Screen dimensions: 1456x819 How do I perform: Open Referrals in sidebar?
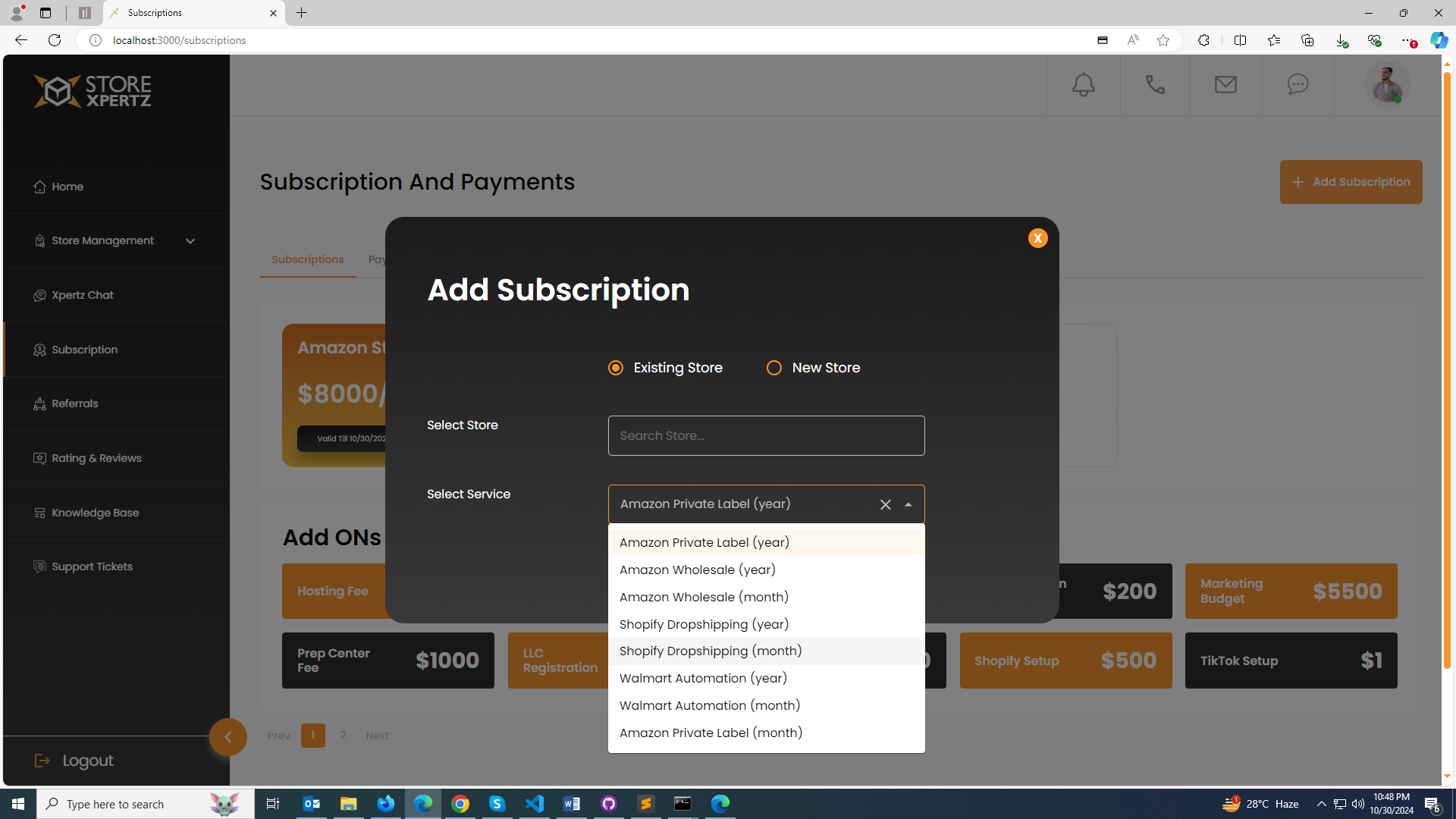[116, 403]
